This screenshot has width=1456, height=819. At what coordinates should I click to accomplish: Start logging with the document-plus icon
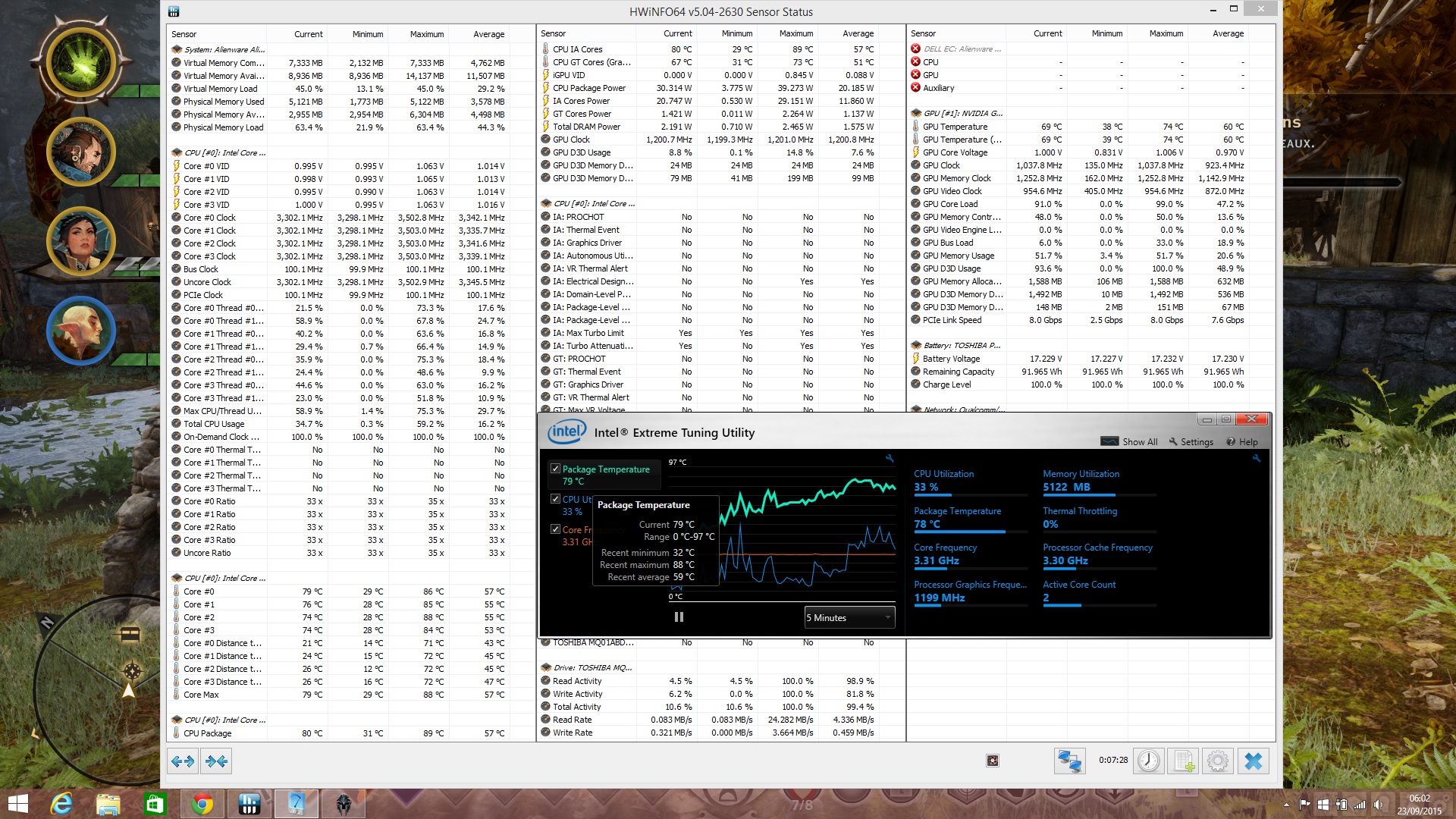point(1183,761)
